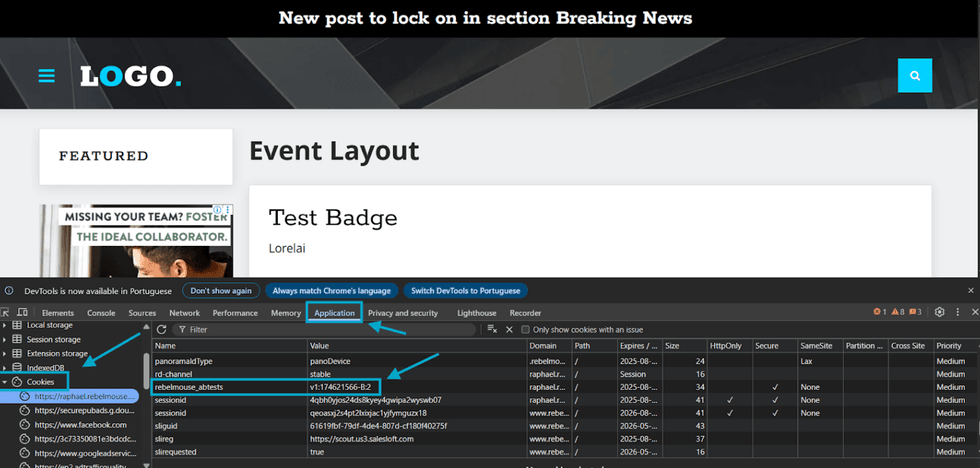Sort cookies by Size column header
980x468 pixels.
684,346
